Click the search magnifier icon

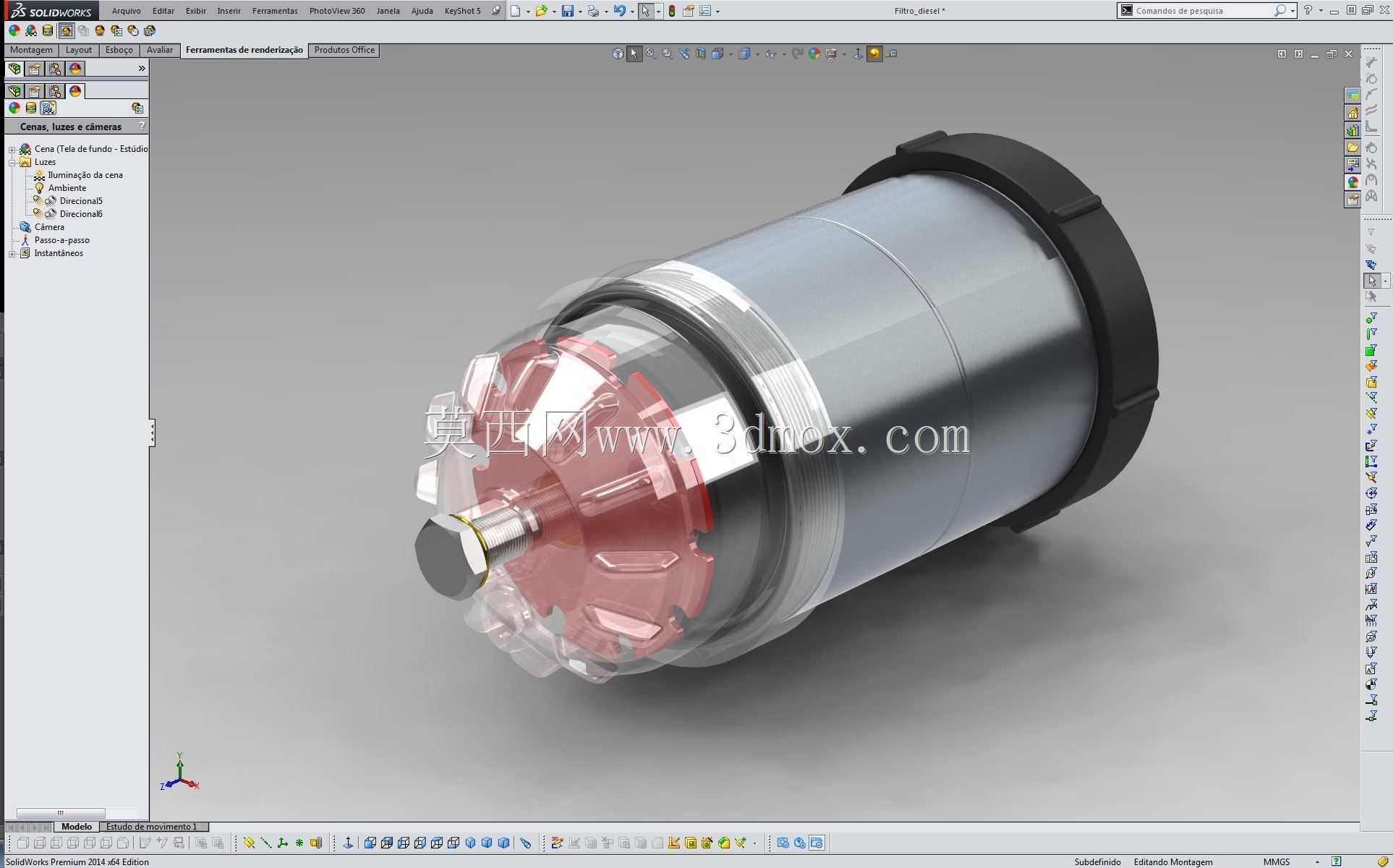[1279, 10]
